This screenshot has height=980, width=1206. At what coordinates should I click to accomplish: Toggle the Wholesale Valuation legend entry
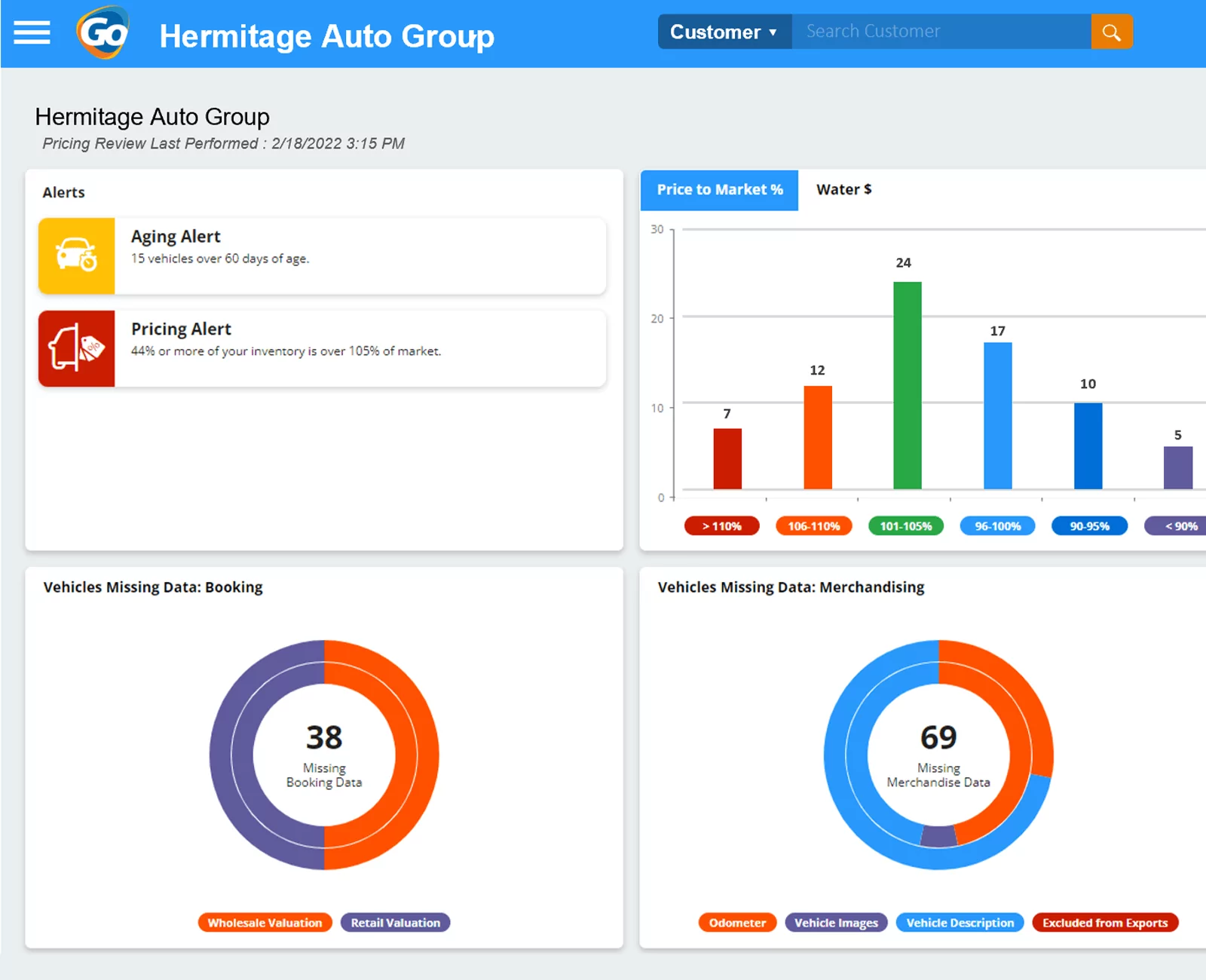click(265, 922)
